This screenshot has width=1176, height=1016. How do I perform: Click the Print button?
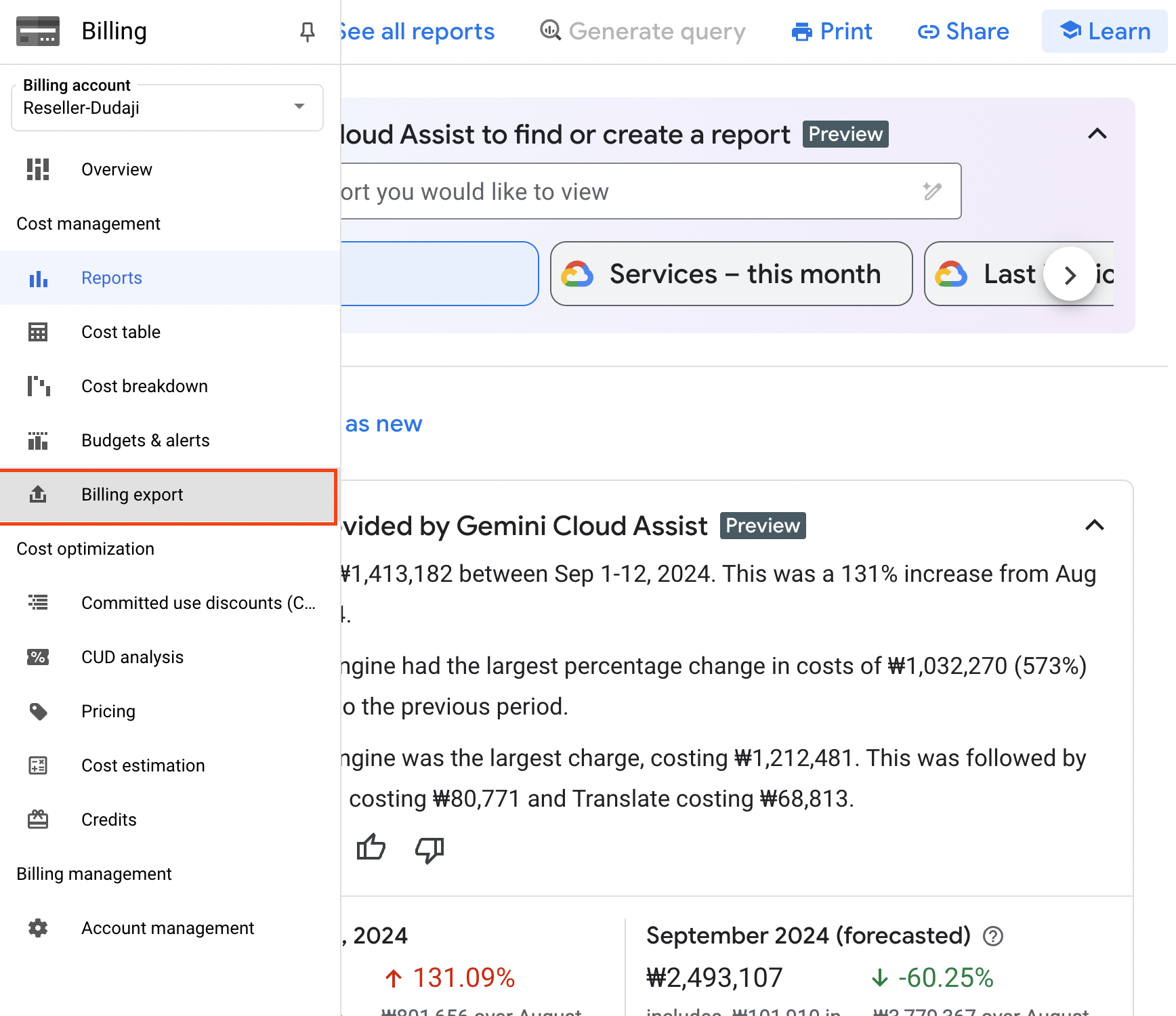(832, 32)
